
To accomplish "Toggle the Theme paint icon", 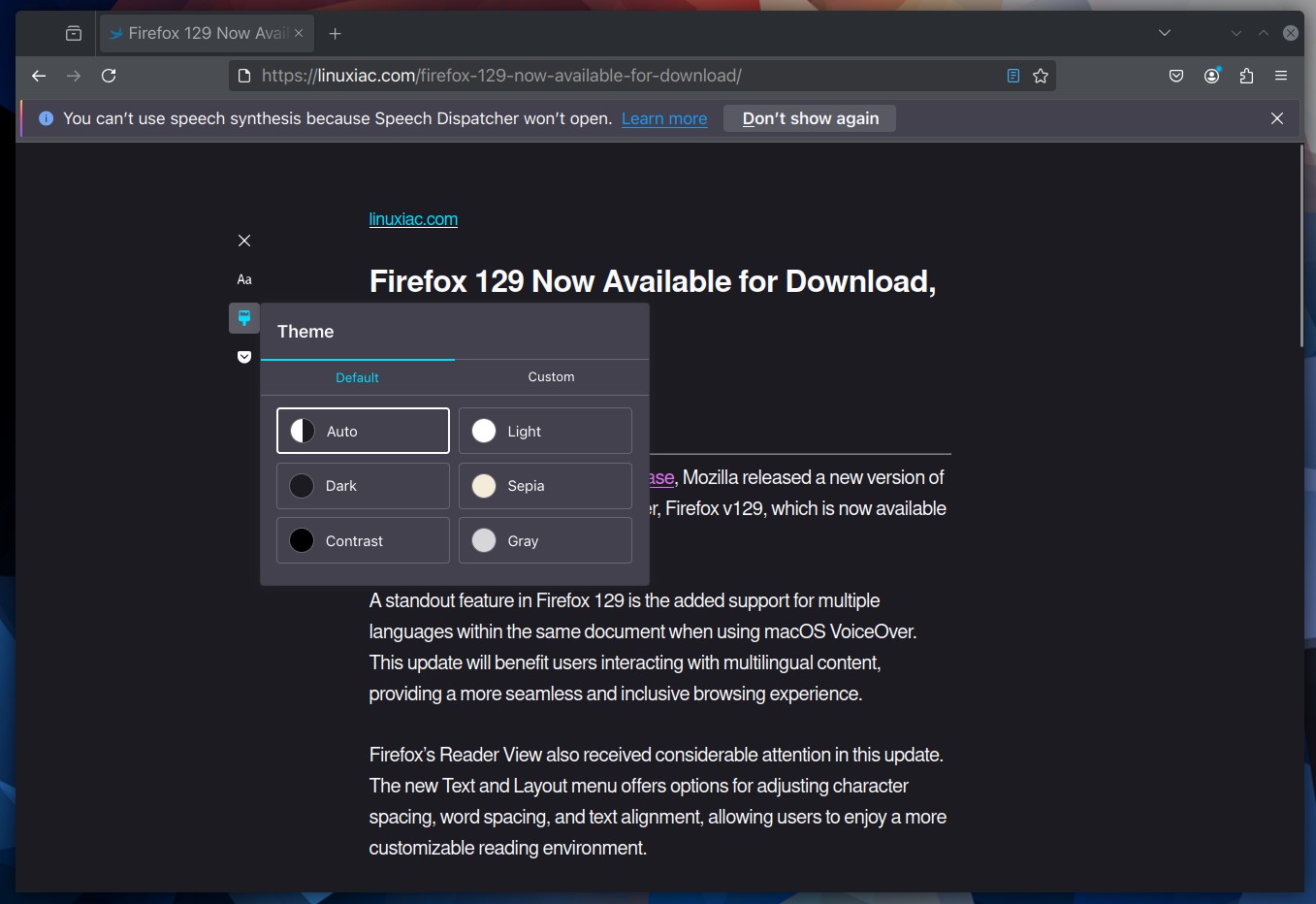I will click(244, 318).
